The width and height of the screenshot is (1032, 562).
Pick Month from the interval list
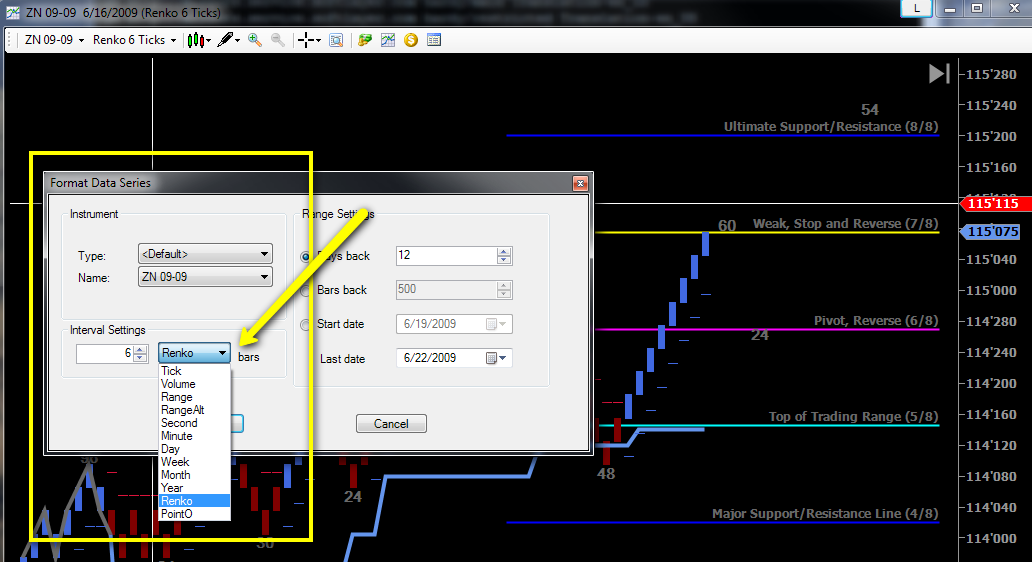(x=194, y=475)
